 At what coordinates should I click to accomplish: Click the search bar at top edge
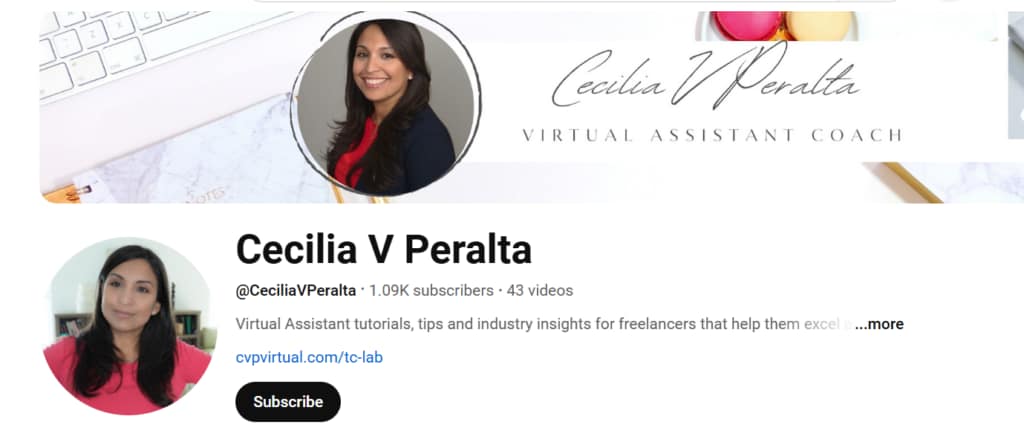(x=575, y=1)
